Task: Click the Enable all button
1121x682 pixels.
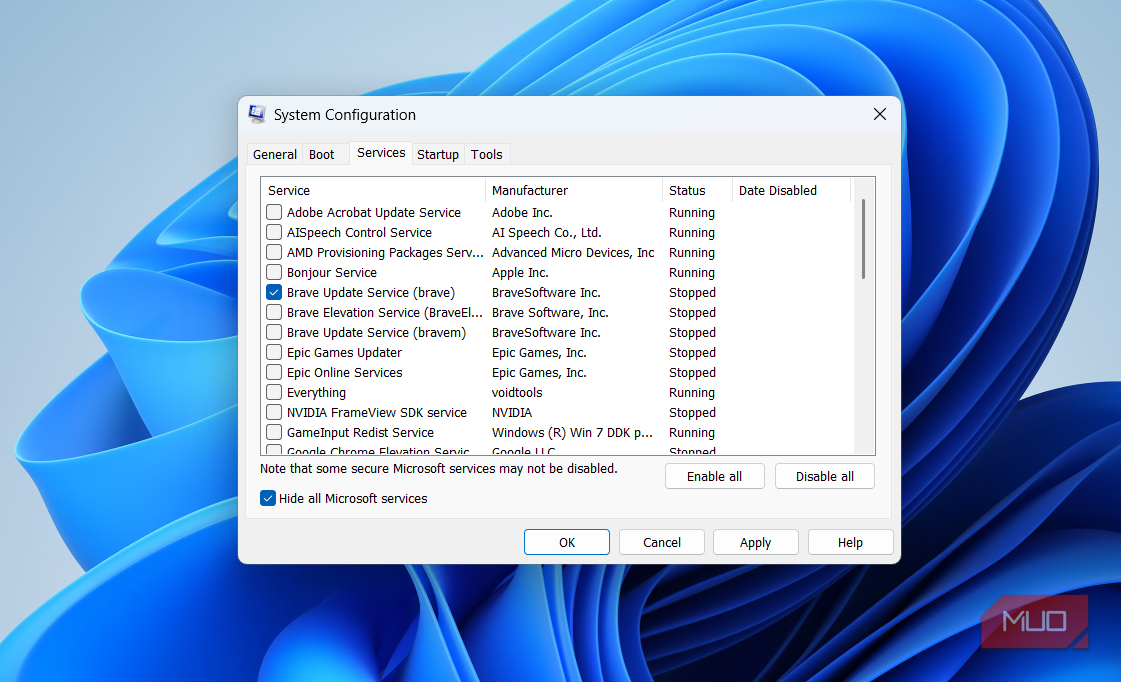Action: [x=714, y=477]
